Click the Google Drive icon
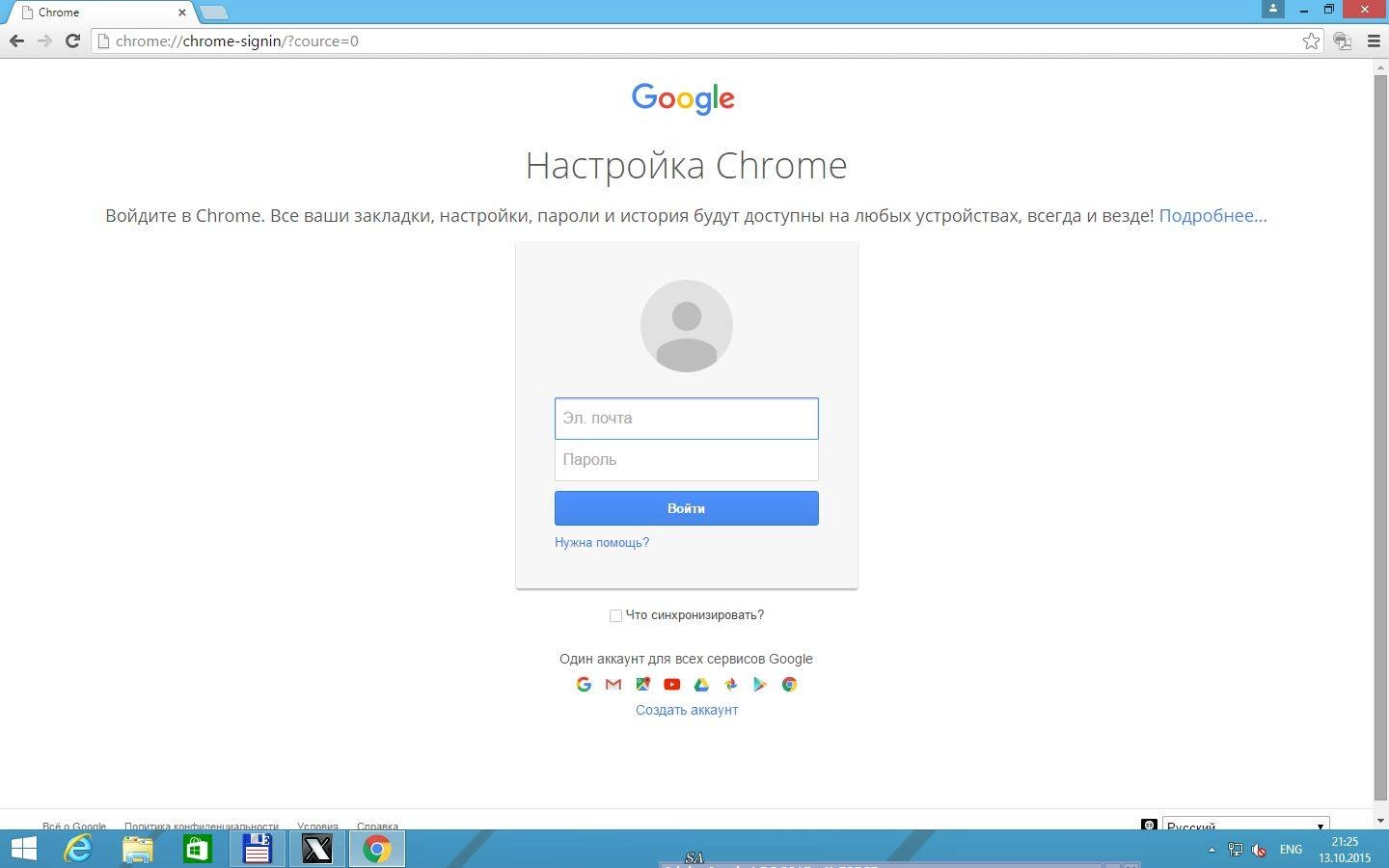Image resolution: width=1389 pixels, height=868 pixels. tap(701, 684)
